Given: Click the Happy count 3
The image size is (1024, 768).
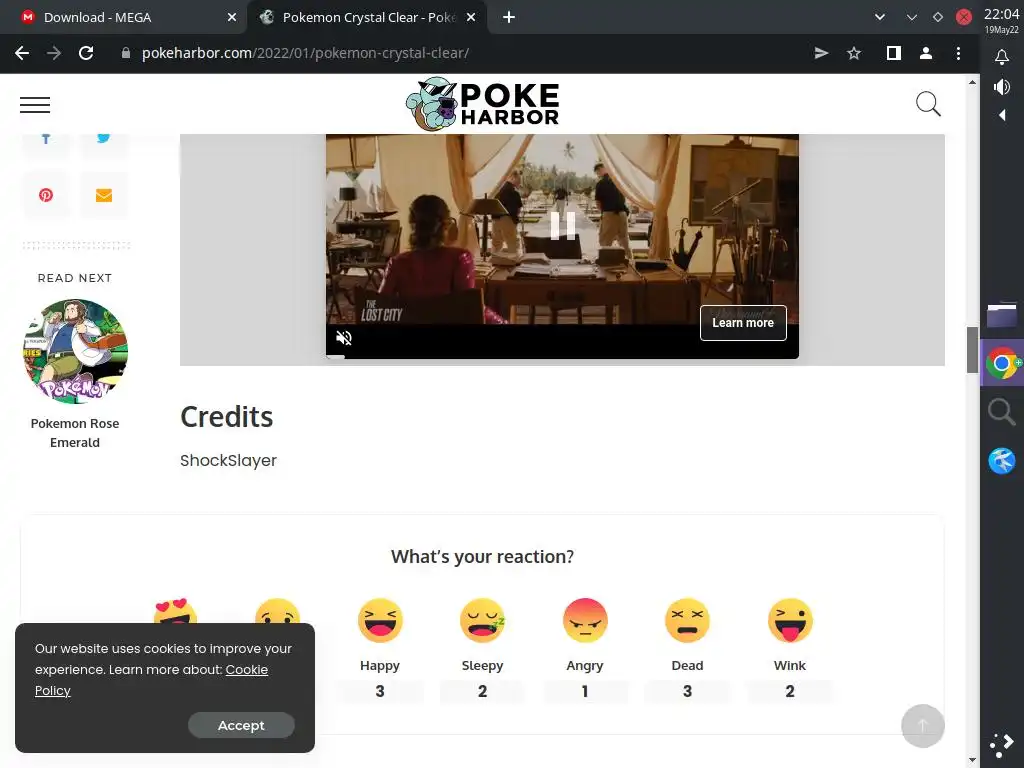Looking at the screenshot, I should coord(380,692).
